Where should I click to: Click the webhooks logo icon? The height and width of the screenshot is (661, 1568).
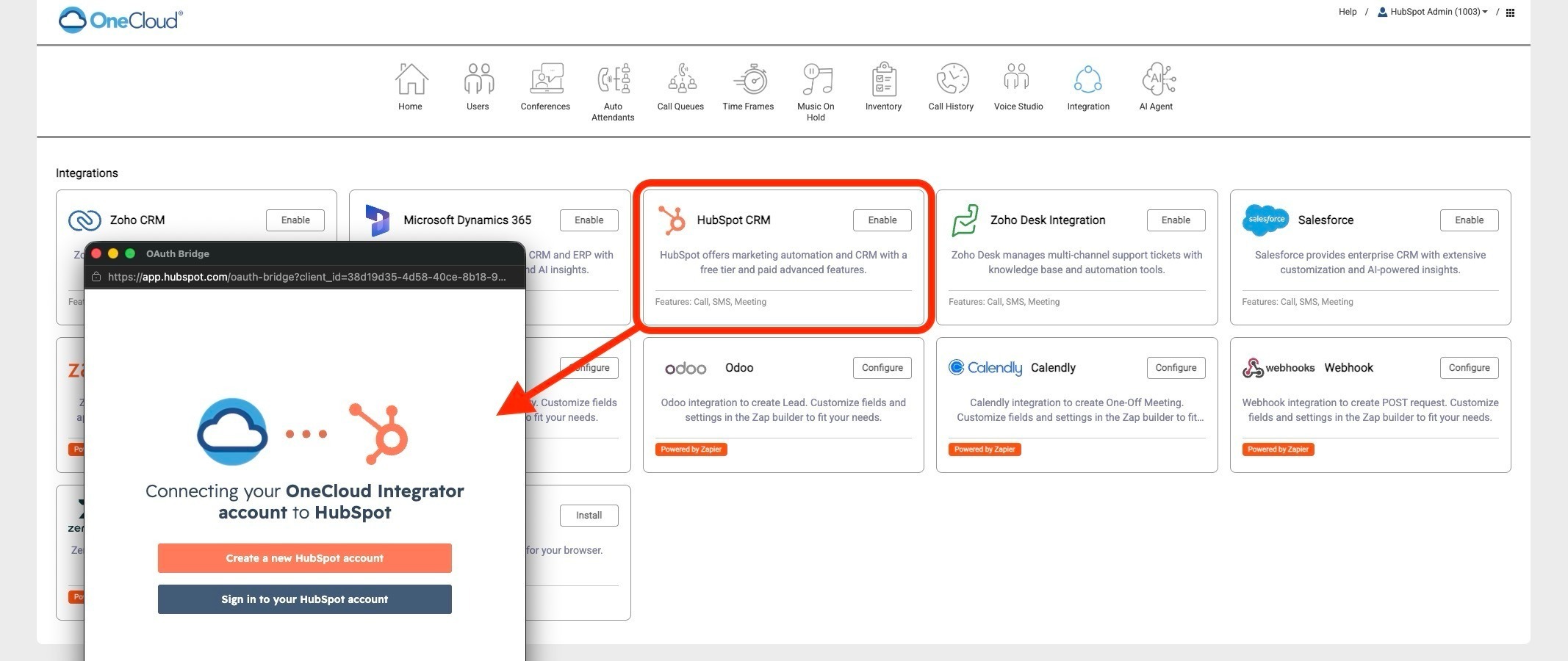[1279, 368]
